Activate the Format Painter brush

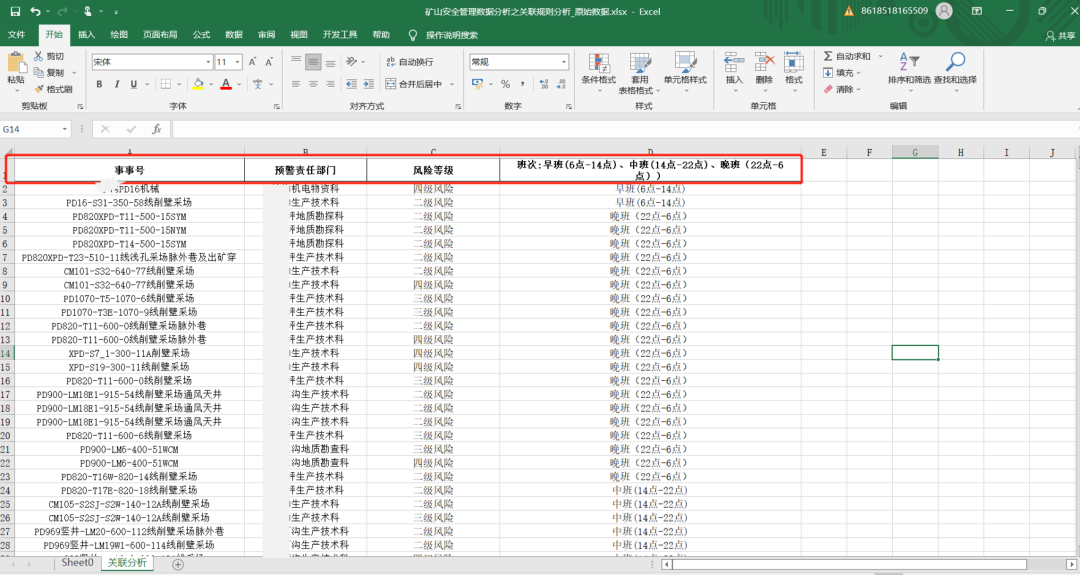tap(39, 89)
